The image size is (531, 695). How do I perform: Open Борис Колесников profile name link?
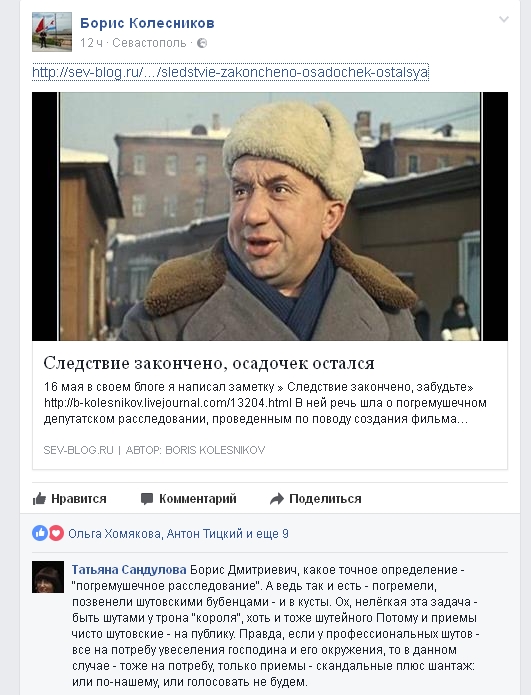147,23
